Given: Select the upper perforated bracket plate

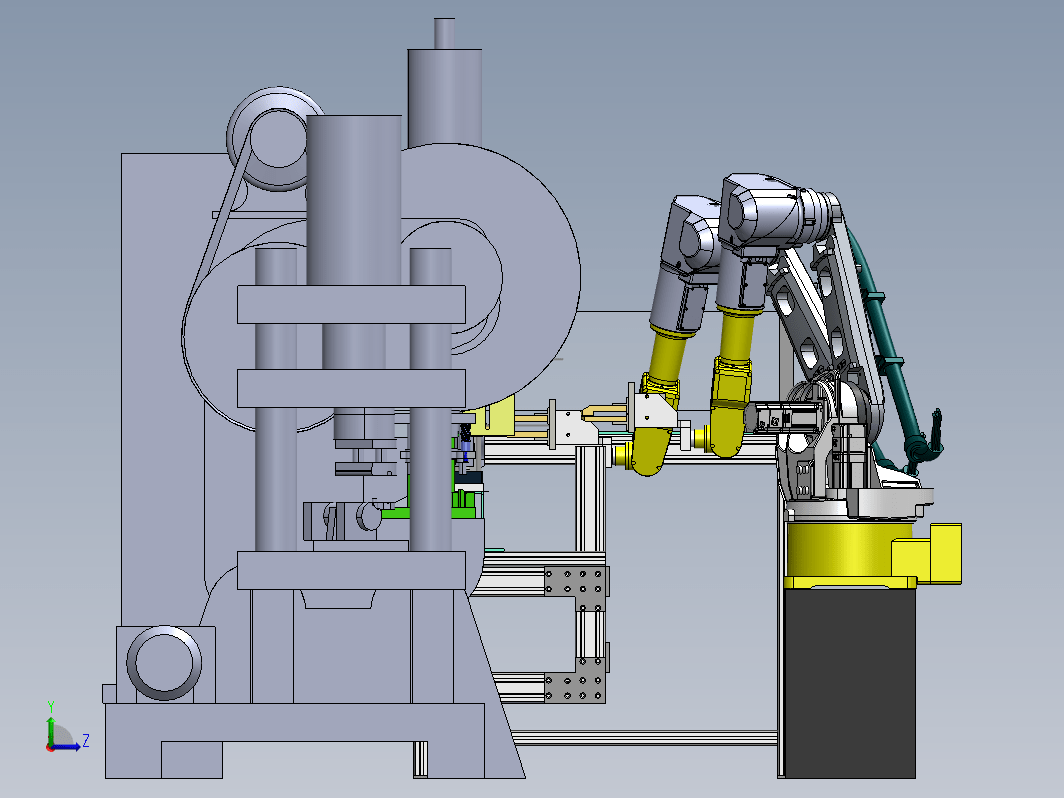Looking at the screenshot, I should [x=577, y=589].
